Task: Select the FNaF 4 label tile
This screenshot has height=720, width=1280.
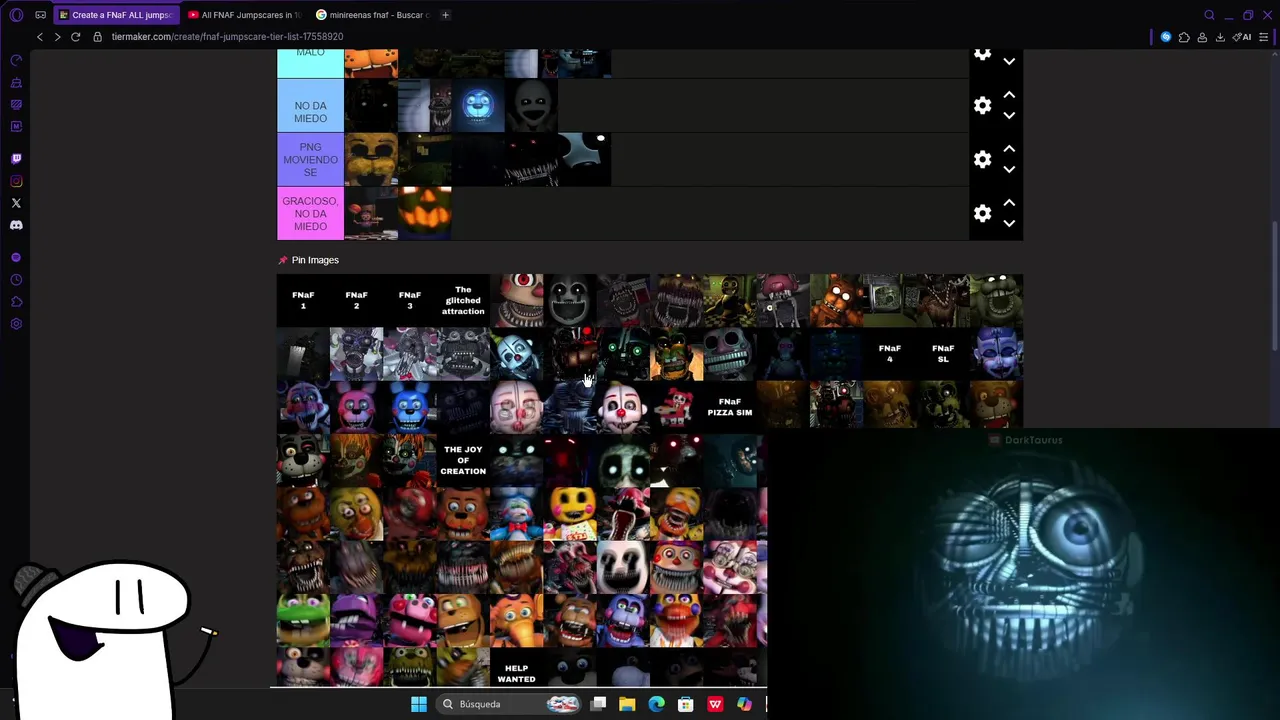Action: pyautogui.click(x=889, y=353)
